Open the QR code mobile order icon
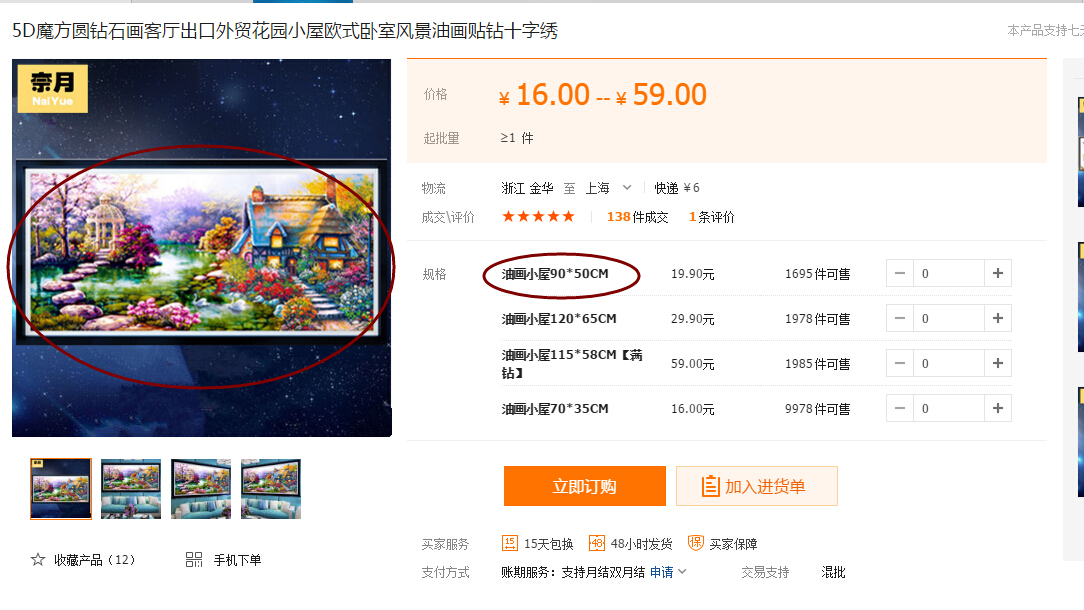 tap(194, 560)
